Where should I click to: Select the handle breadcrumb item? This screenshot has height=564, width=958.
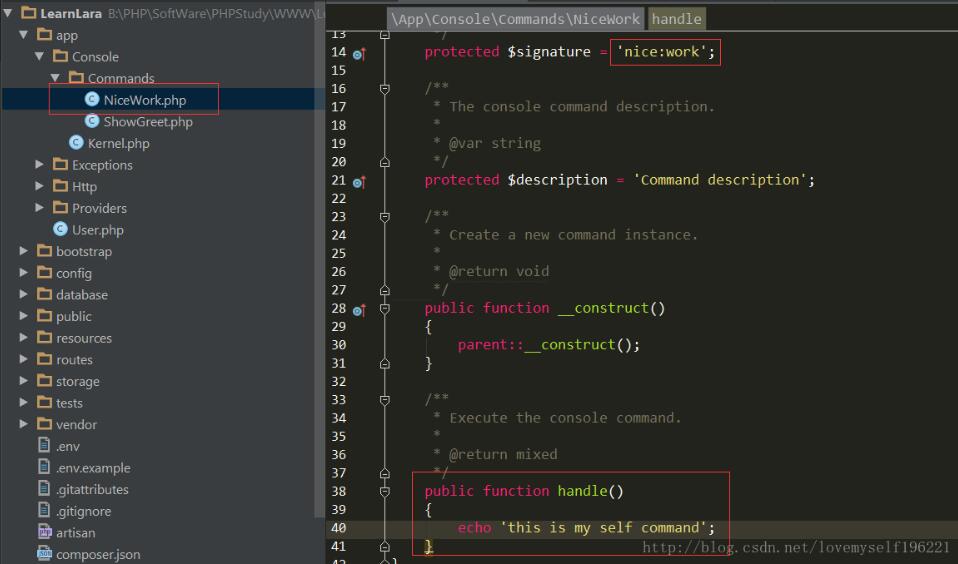pos(677,19)
